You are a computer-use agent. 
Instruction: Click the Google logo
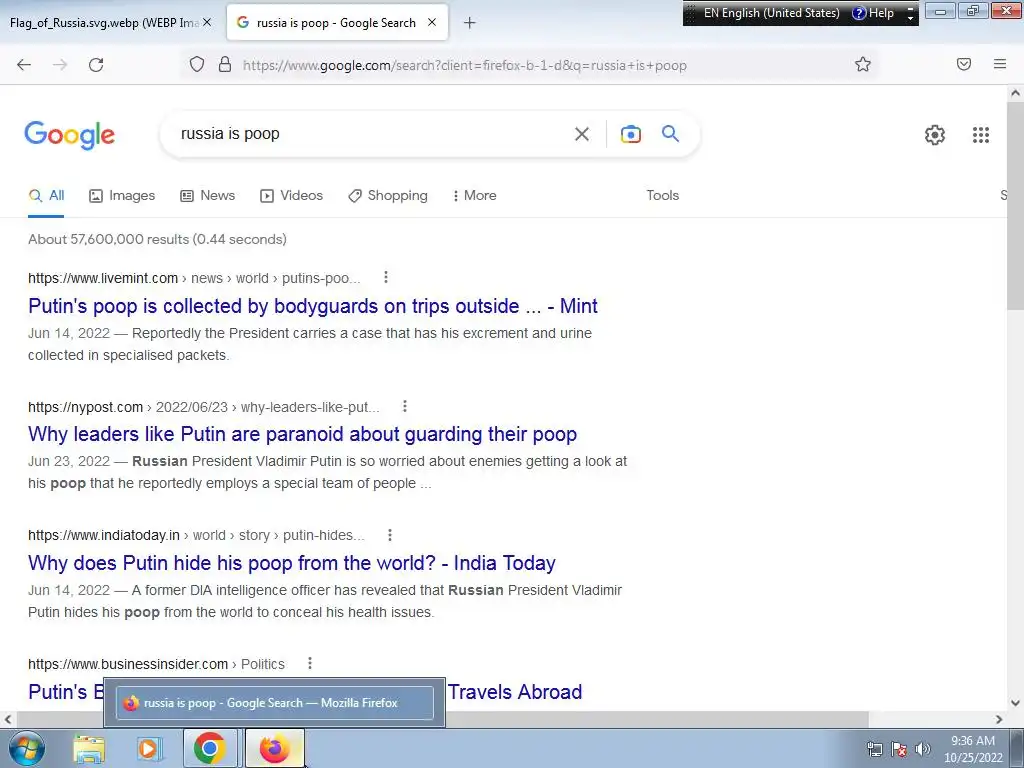pos(69,135)
